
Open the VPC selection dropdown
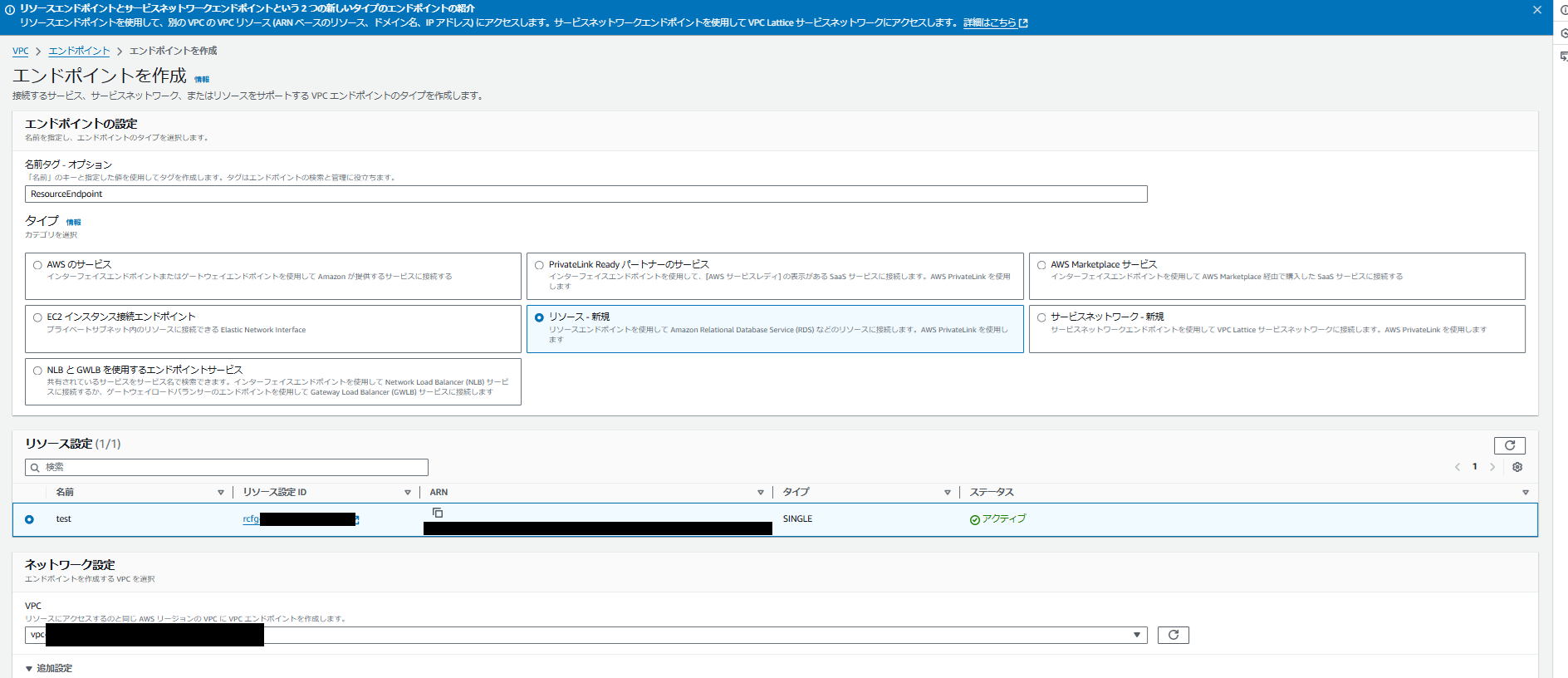pyautogui.click(x=586, y=635)
